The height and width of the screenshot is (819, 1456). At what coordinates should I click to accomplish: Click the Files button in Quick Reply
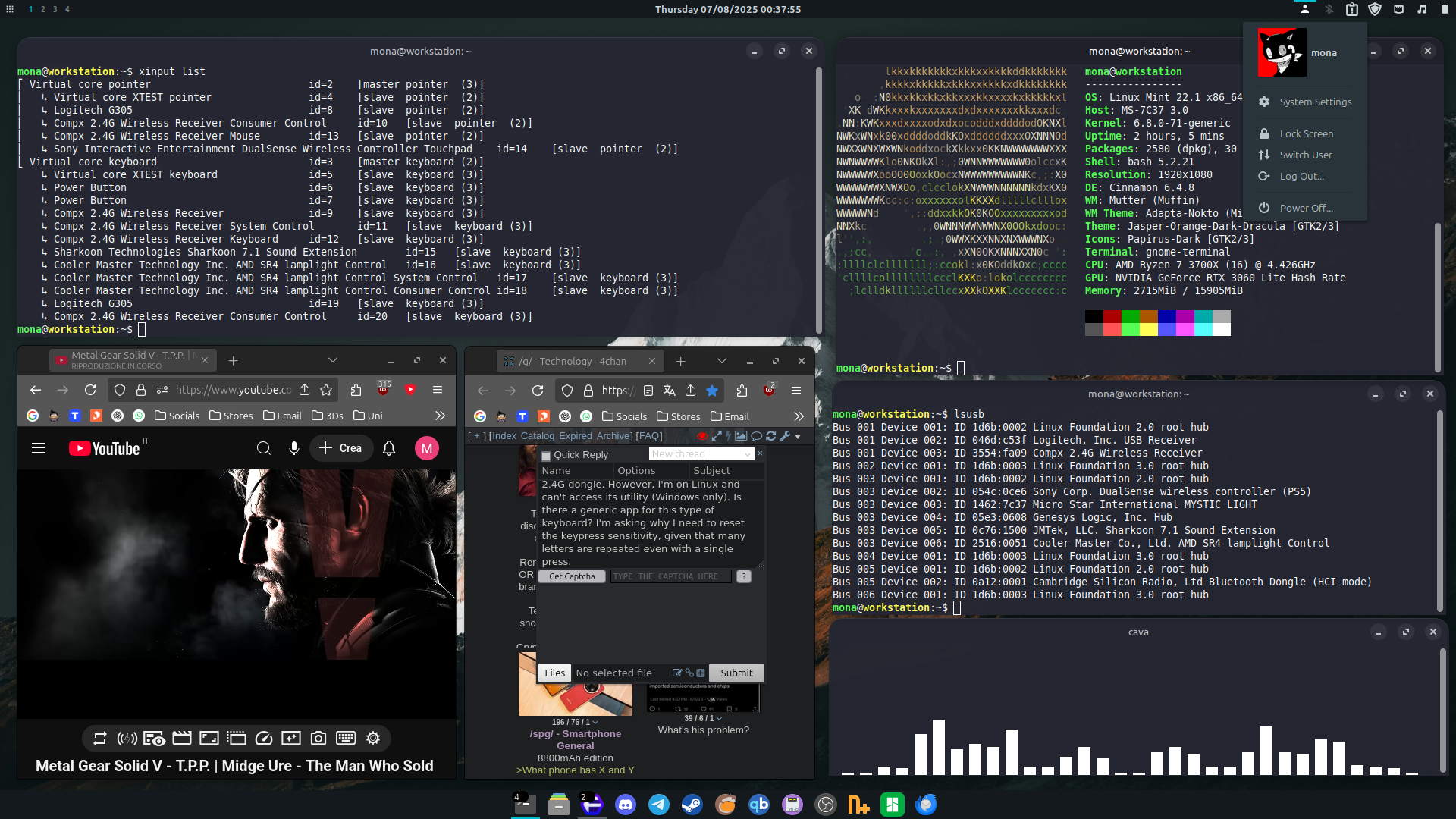click(x=554, y=673)
